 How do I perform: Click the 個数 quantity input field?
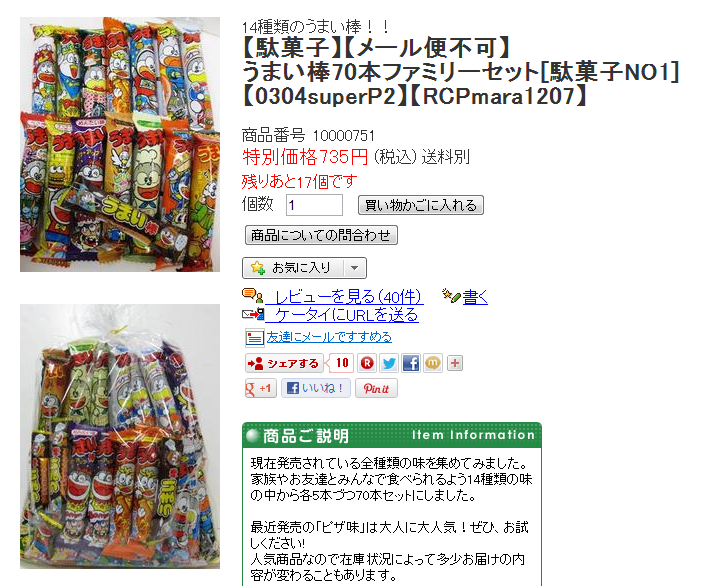[314, 205]
